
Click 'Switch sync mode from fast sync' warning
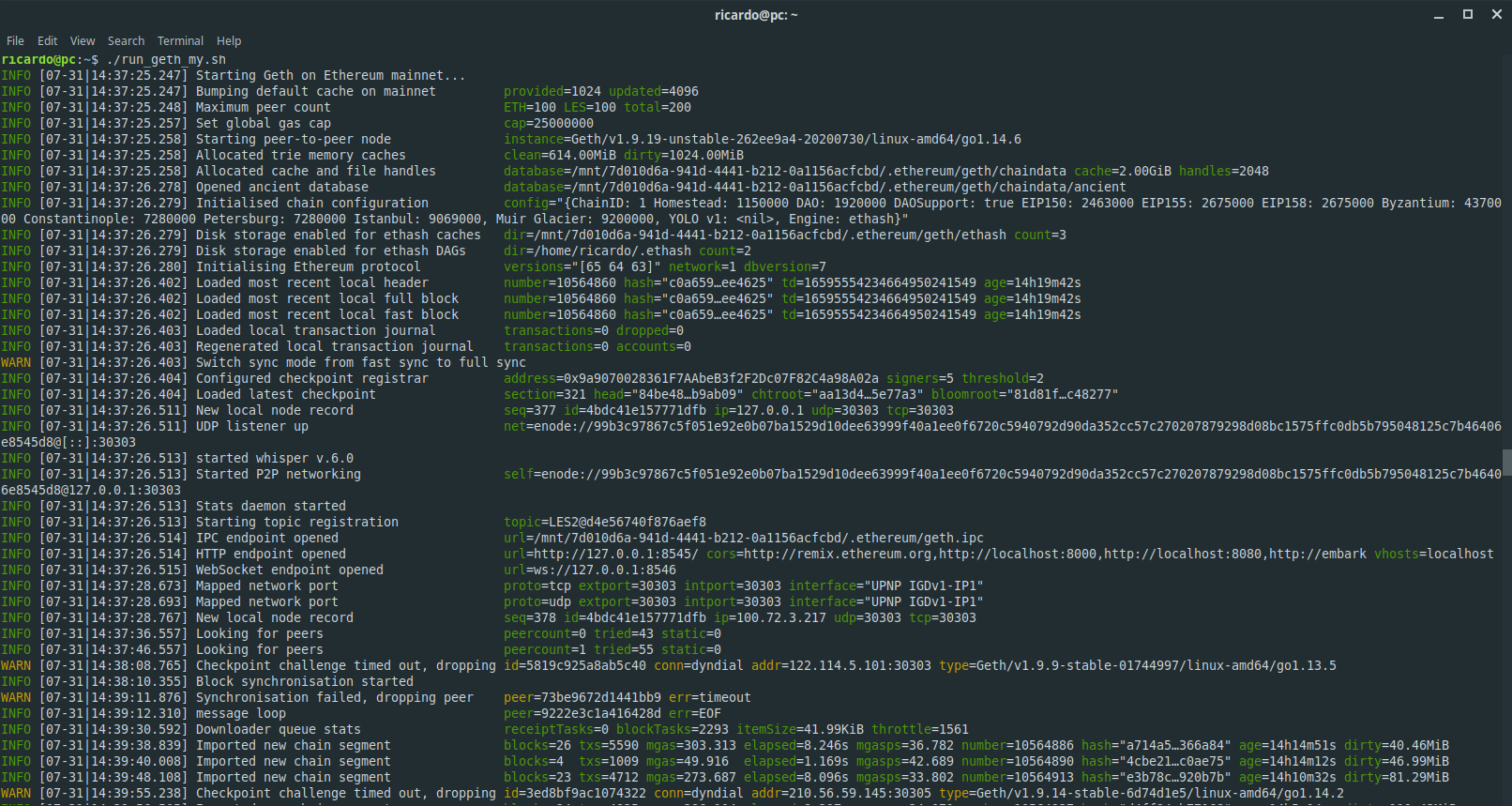tap(361, 362)
